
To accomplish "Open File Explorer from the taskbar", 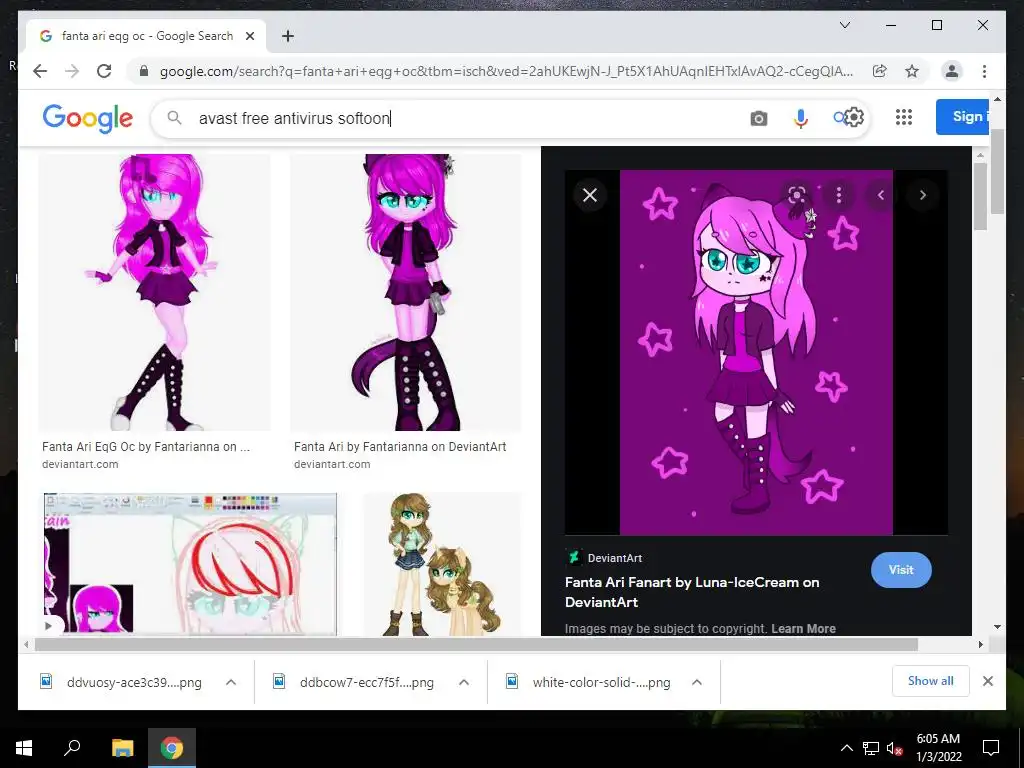I will pos(122,748).
